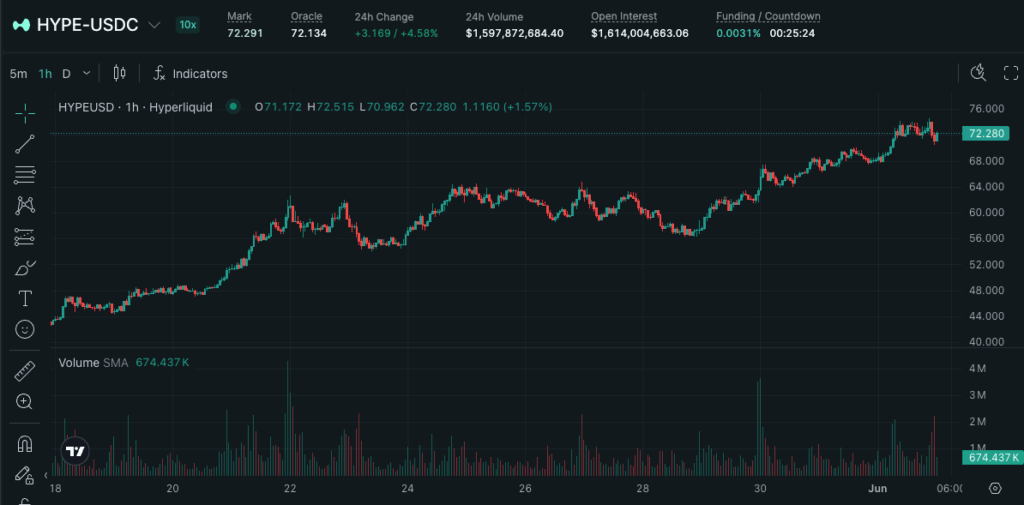
Task: Change the 10x leverage setting
Action: coord(187,25)
